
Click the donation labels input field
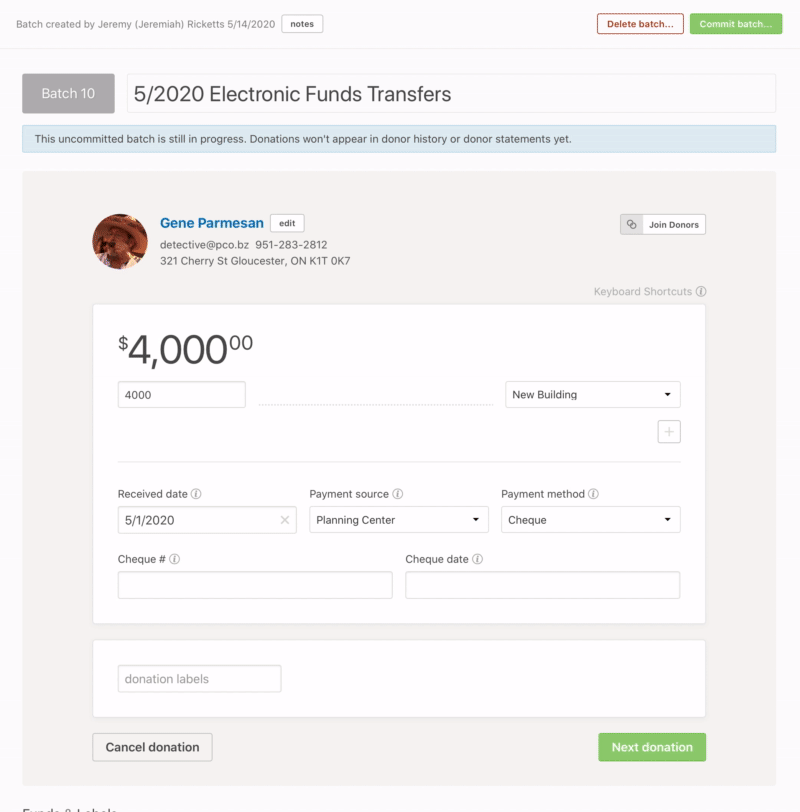point(199,679)
